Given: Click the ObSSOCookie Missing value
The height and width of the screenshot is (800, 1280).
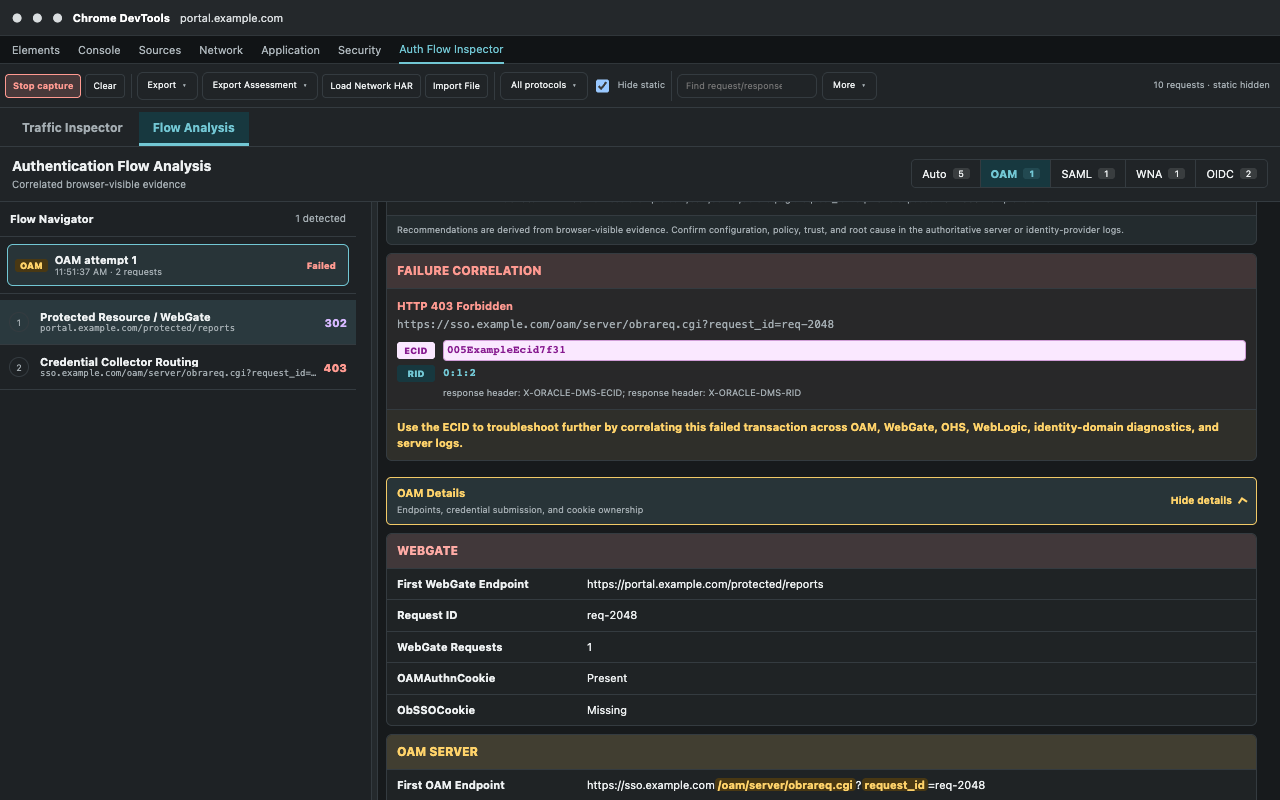Looking at the screenshot, I should point(607,710).
